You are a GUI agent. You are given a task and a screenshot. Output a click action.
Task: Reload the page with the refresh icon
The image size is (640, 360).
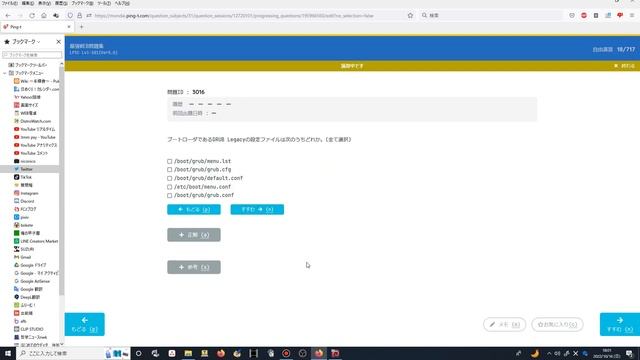(32, 16)
